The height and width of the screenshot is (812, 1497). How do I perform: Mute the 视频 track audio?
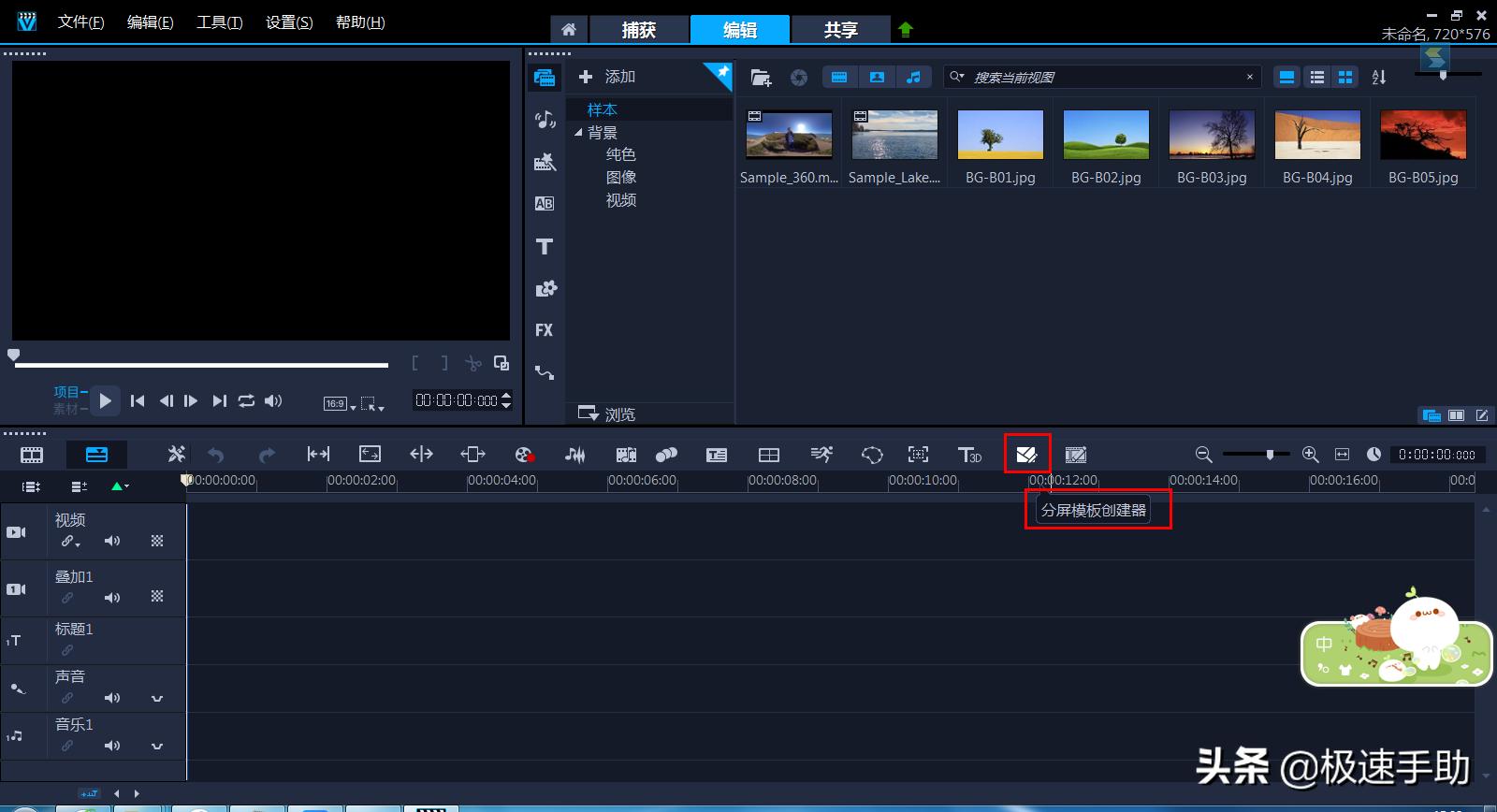coord(112,541)
